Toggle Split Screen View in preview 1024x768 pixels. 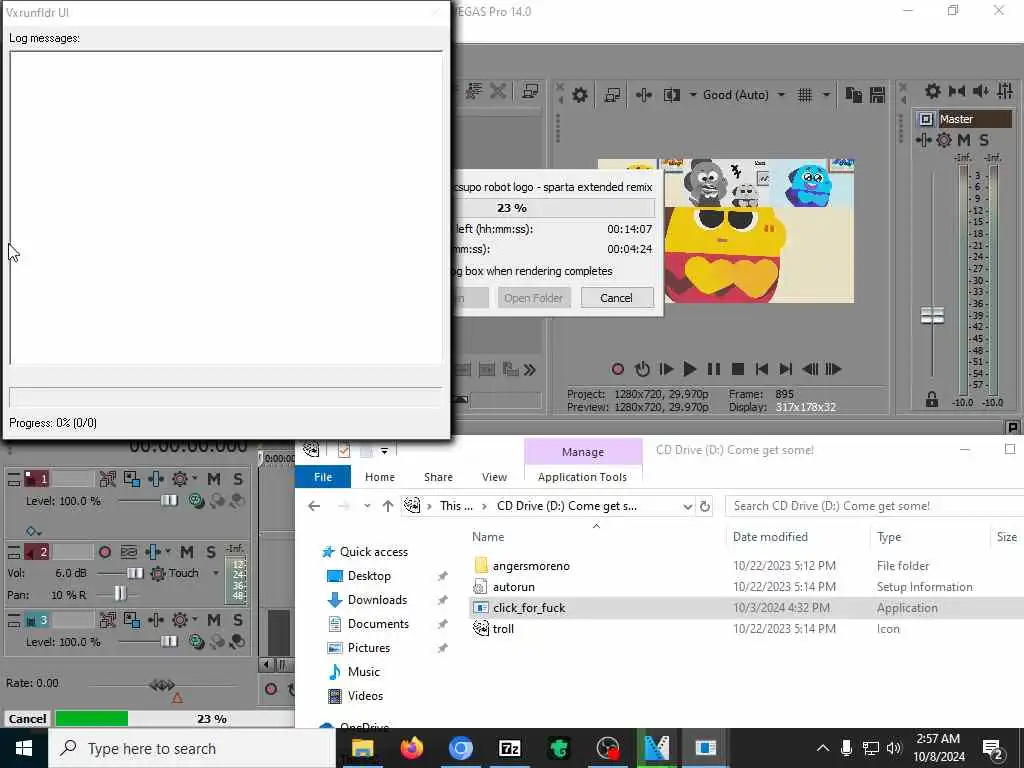click(672, 95)
